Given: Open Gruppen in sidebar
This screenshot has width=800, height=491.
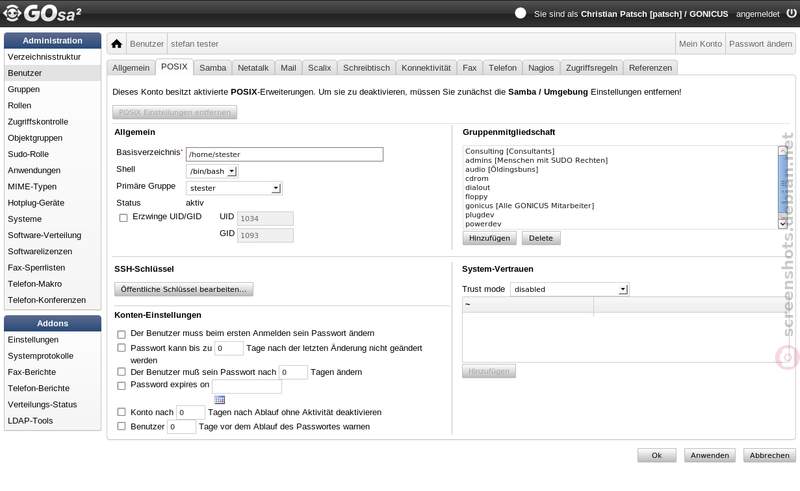Looking at the screenshot, I should click(x=53, y=89).
